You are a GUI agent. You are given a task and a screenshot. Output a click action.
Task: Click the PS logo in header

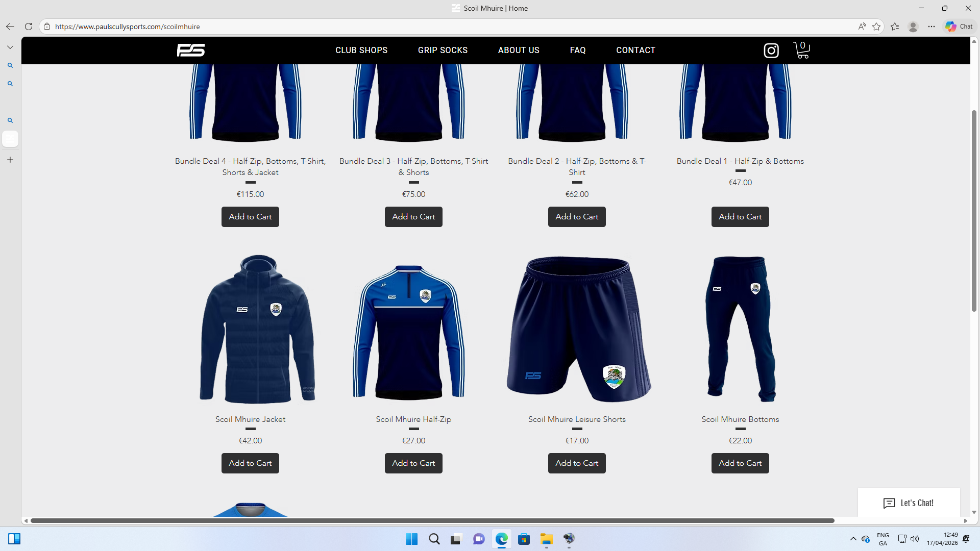191,50
